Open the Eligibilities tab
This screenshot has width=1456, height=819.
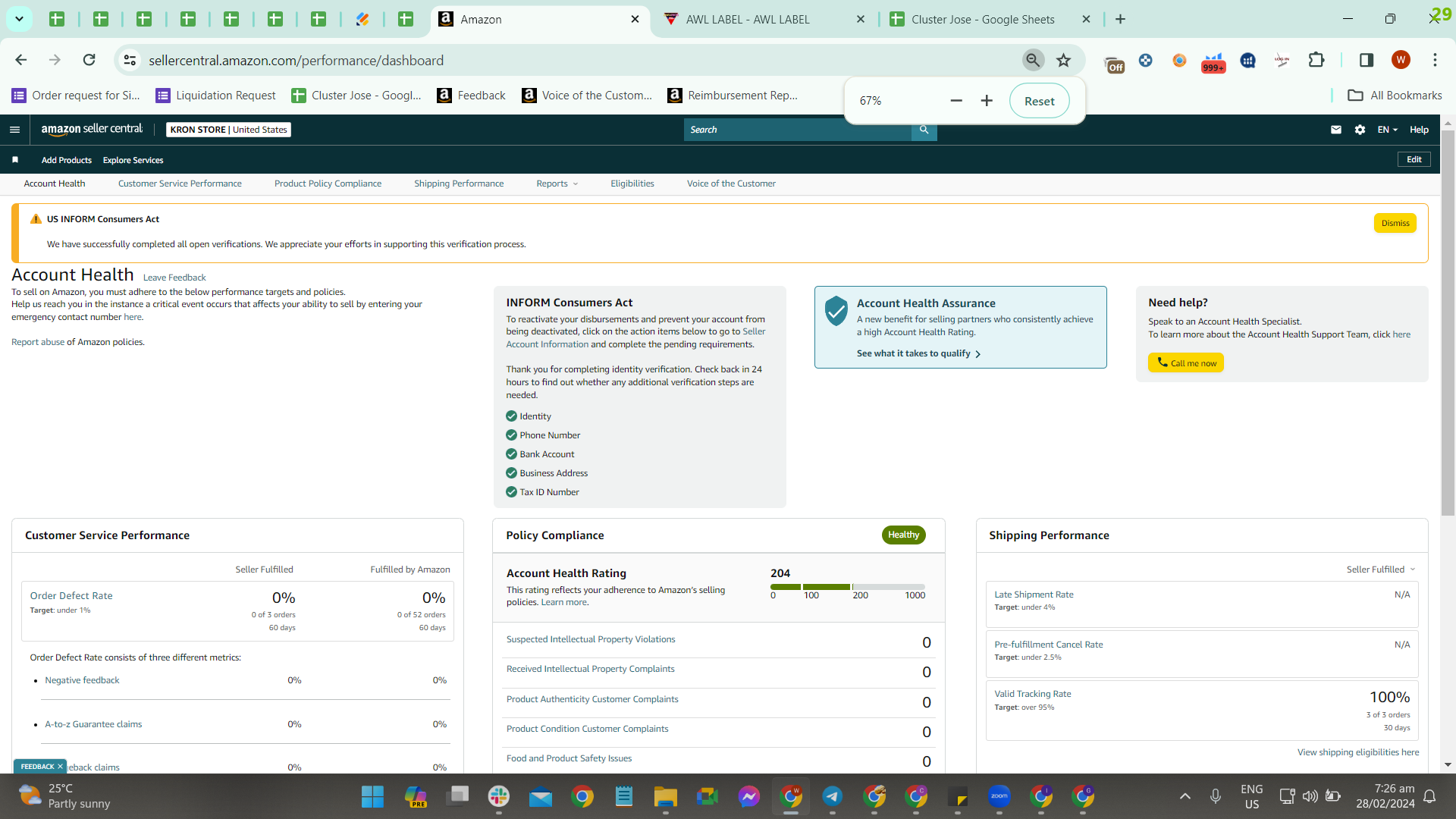[x=632, y=184]
